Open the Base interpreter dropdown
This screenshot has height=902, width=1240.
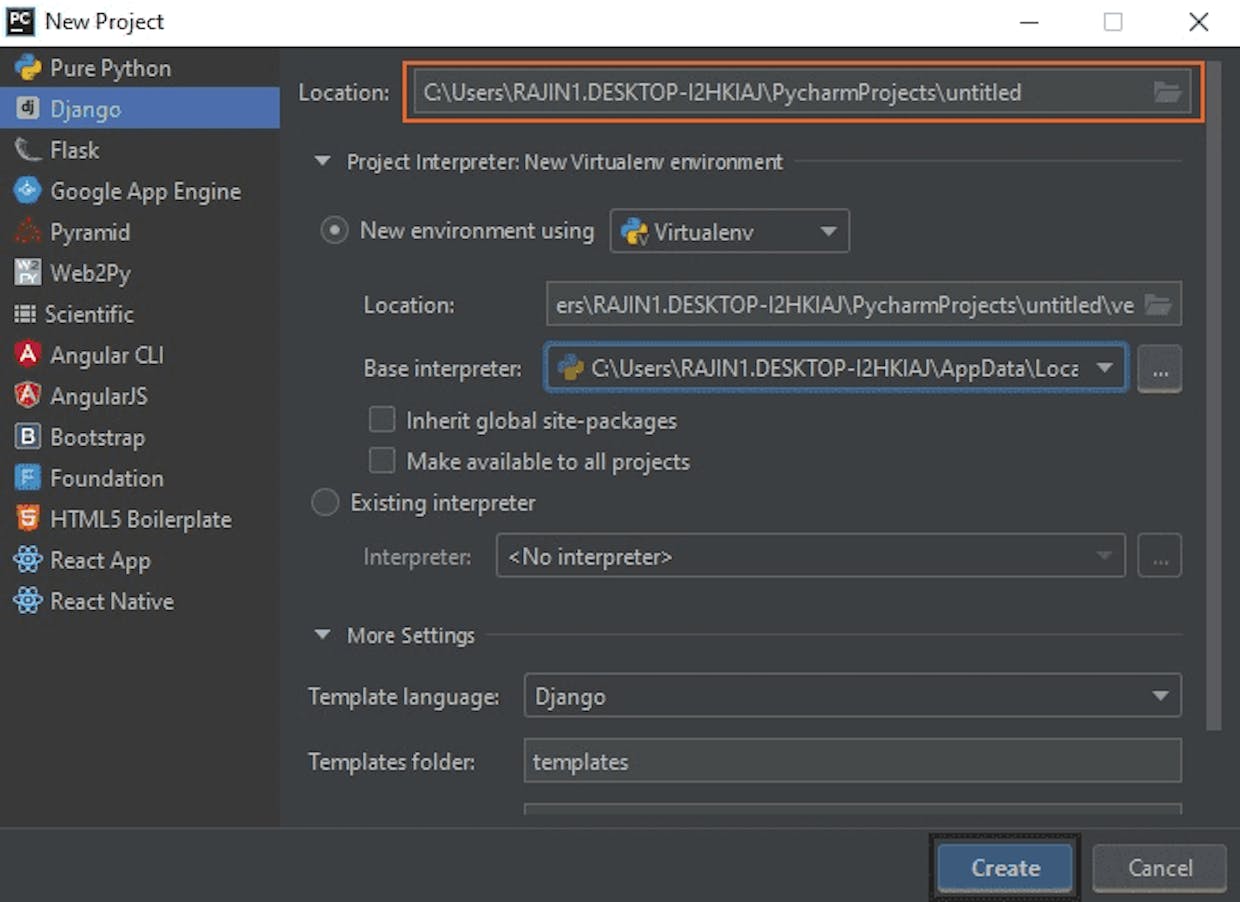click(836, 368)
